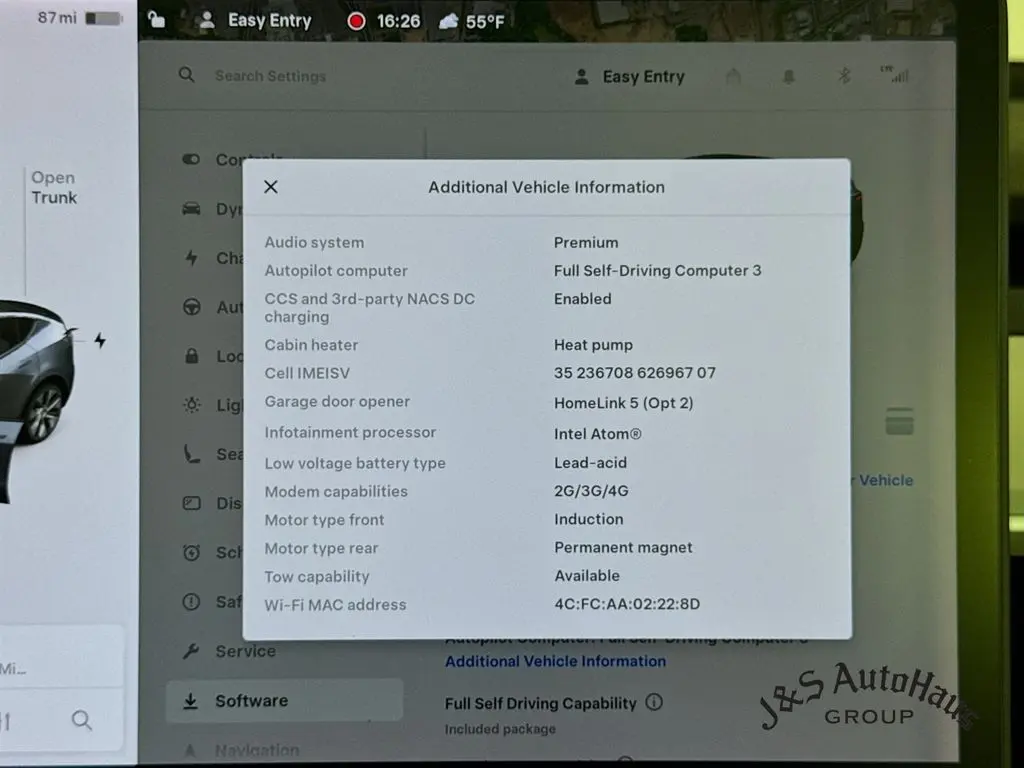The width and height of the screenshot is (1024, 768).
Task: Click the Additional Vehicle Information link
Action: pos(555,661)
